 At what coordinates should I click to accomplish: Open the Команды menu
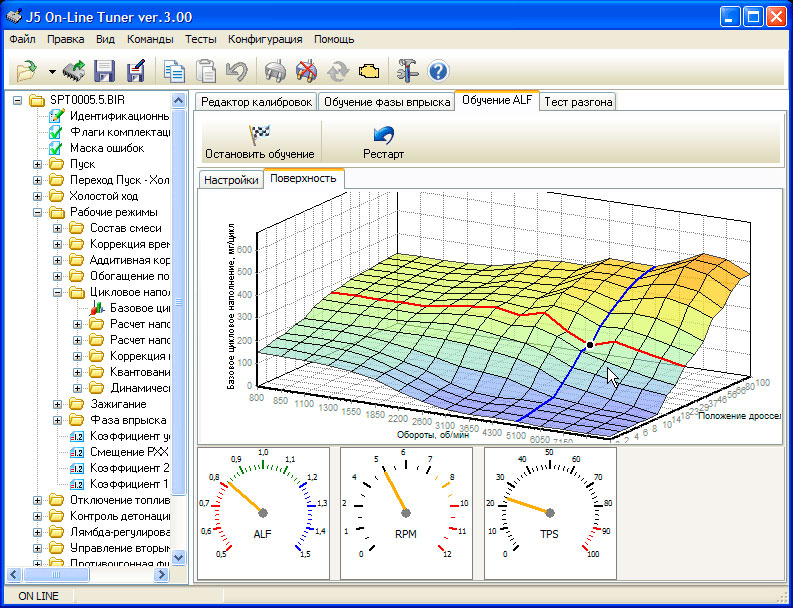[149, 39]
